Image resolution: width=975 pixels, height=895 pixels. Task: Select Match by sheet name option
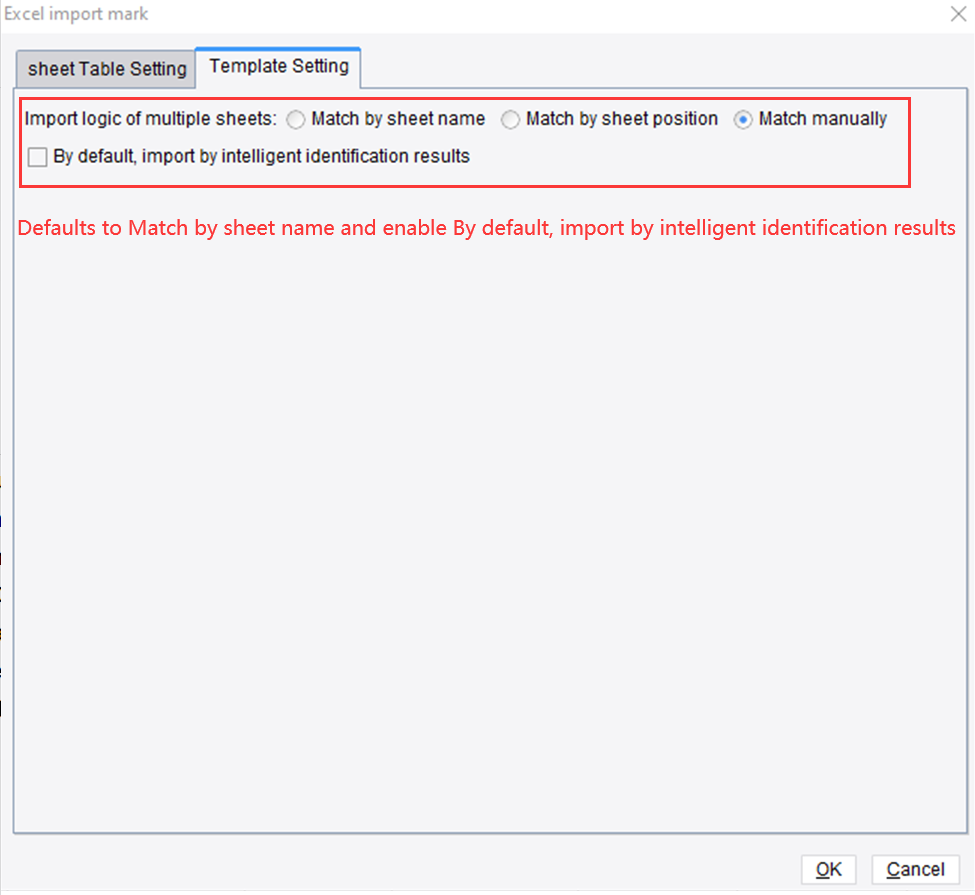coord(296,118)
